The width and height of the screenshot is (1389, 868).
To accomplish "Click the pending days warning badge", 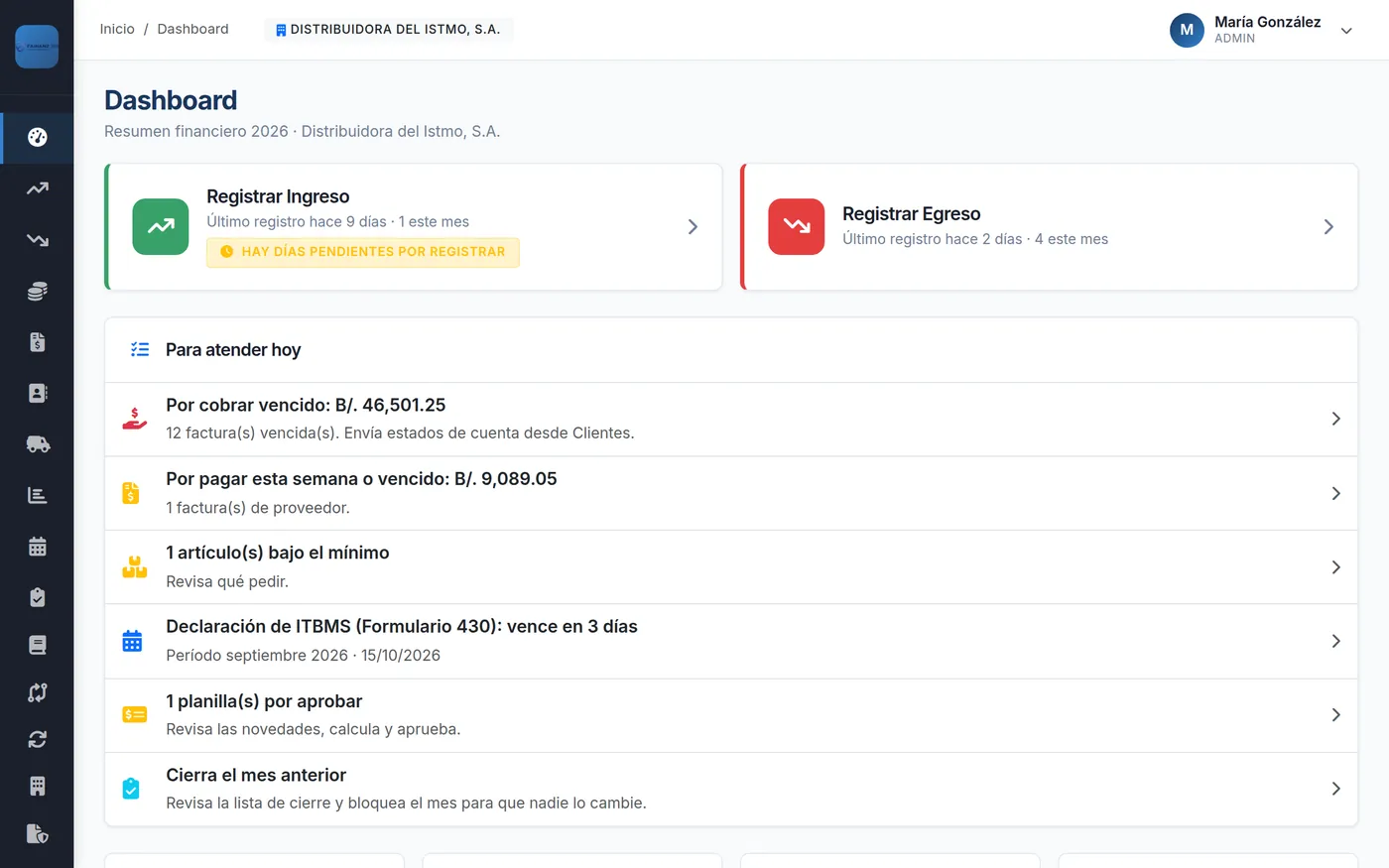I will point(363,252).
